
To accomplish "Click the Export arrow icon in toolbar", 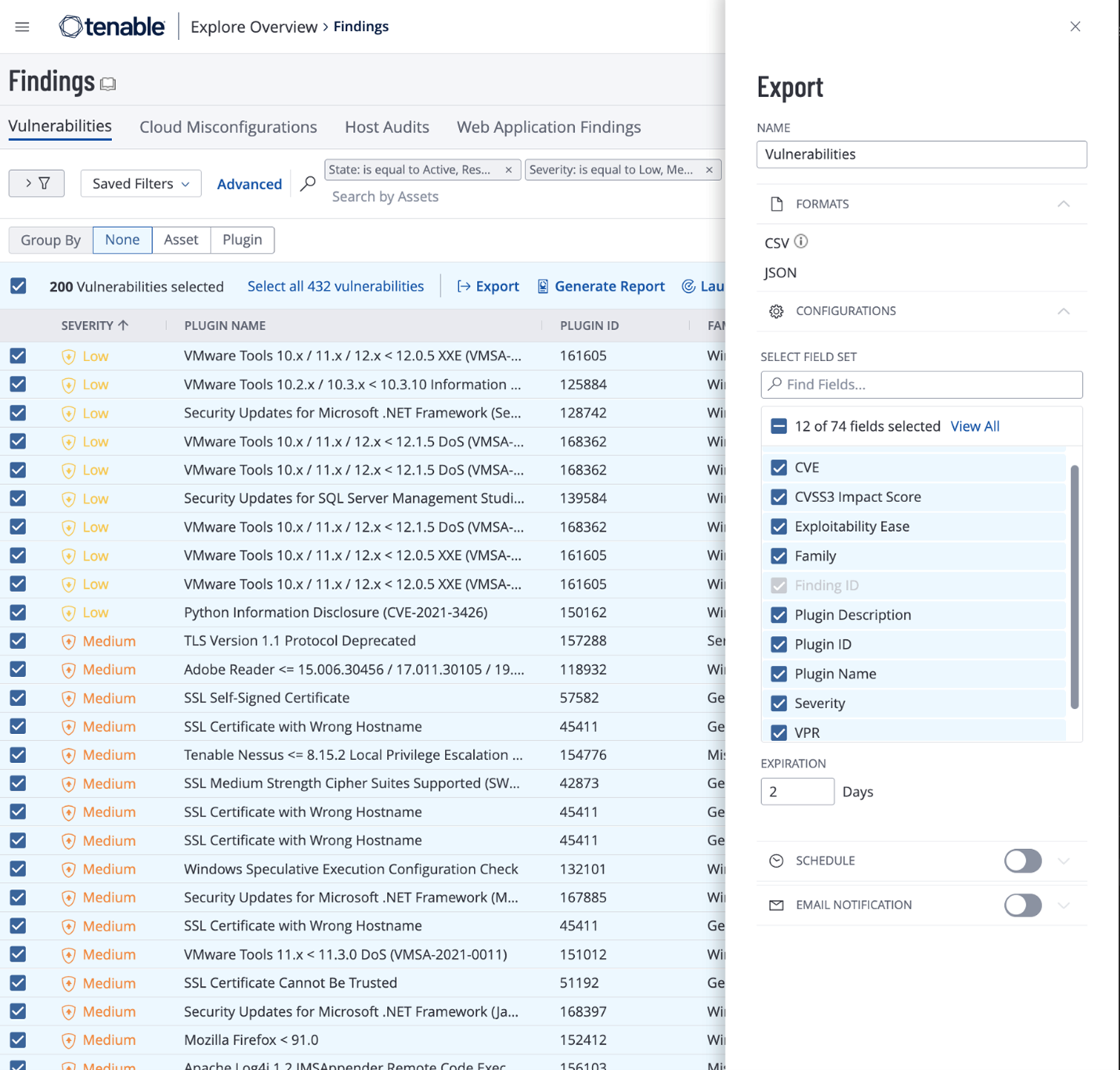I will tap(464, 287).
